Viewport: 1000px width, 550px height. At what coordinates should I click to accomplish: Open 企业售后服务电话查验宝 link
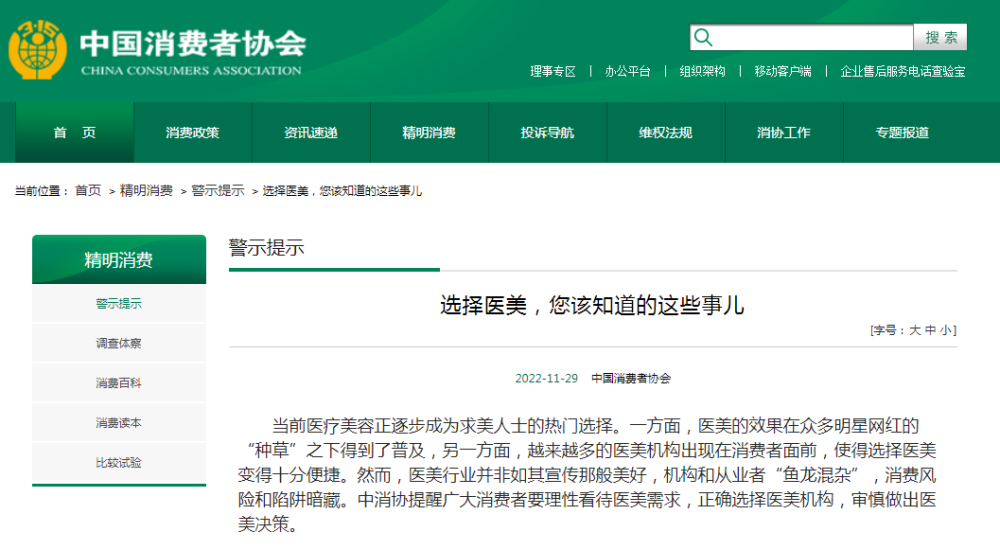tap(902, 71)
